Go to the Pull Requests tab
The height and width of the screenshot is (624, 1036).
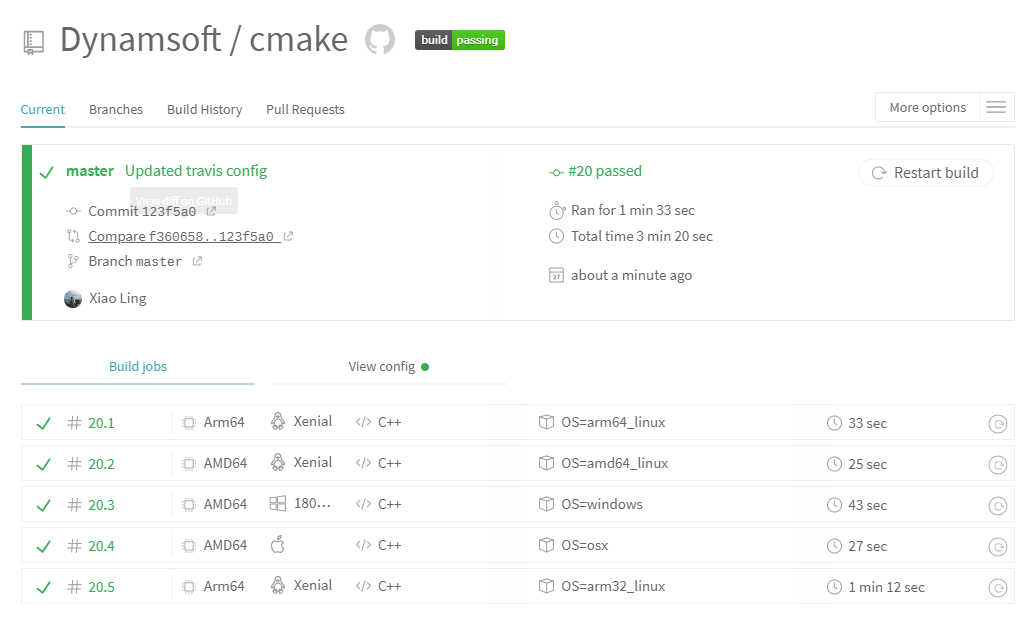pyautogui.click(x=305, y=110)
